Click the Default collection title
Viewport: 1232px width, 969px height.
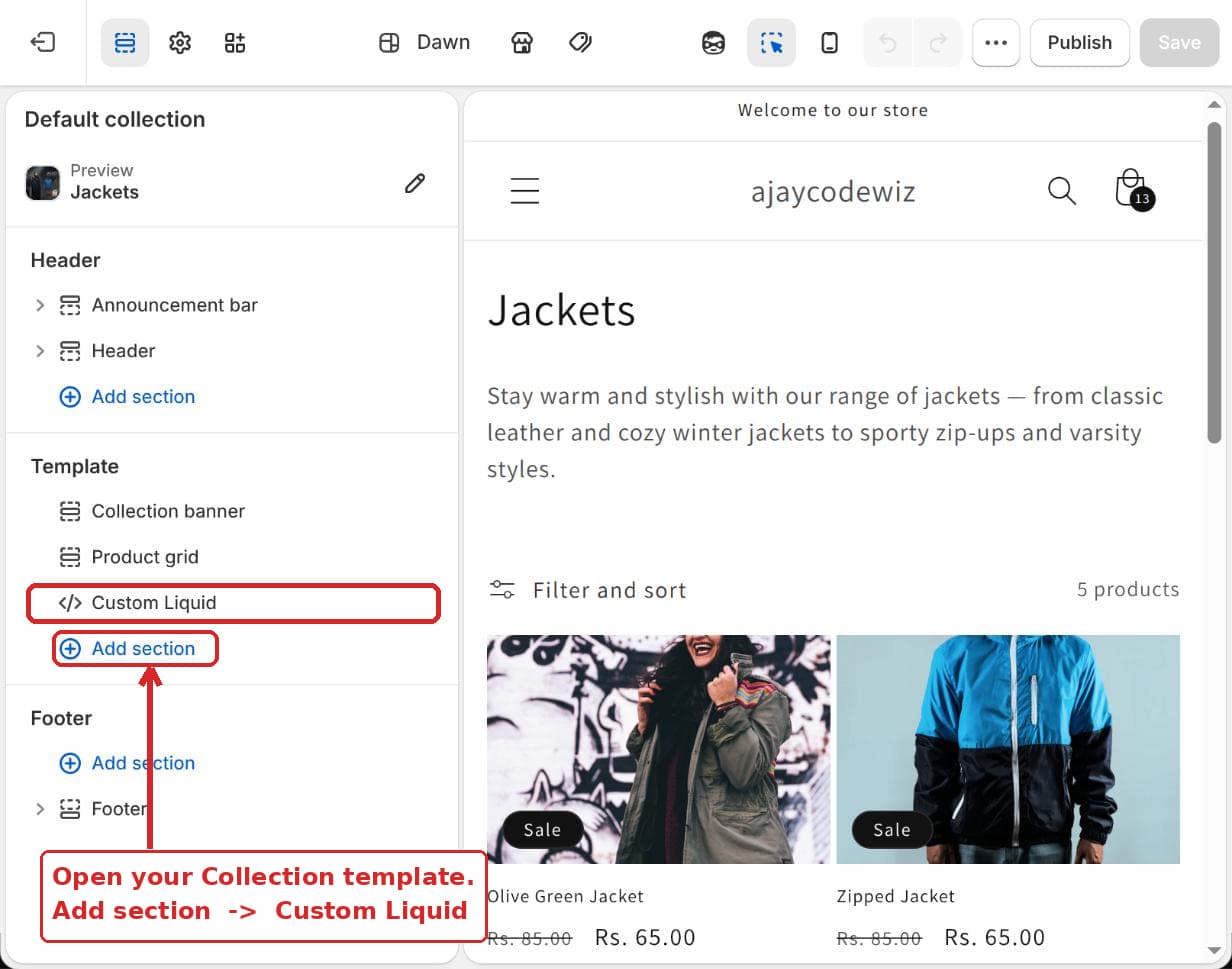pyautogui.click(x=115, y=119)
